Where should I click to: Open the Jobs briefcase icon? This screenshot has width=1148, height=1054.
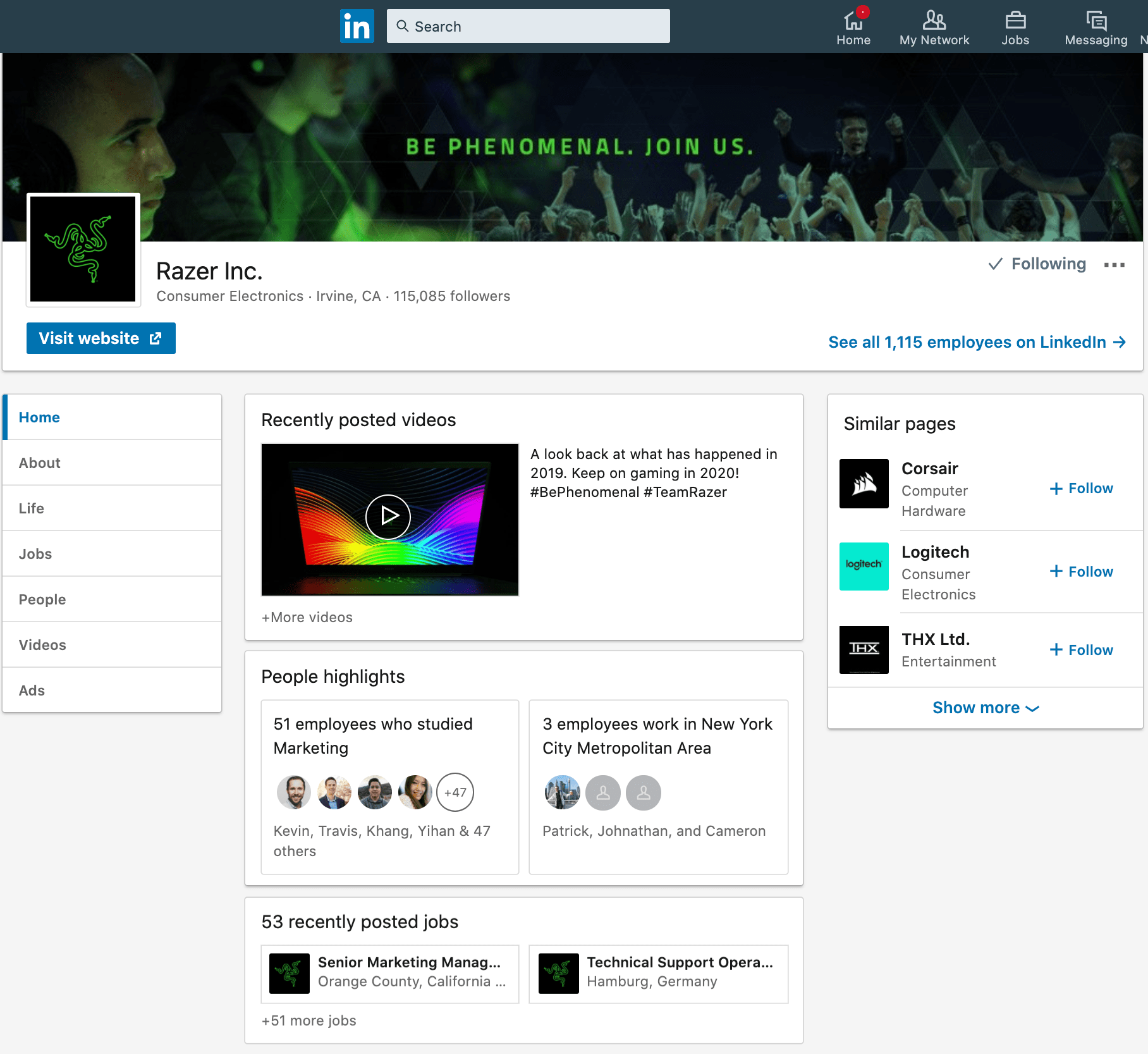click(x=1015, y=21)
